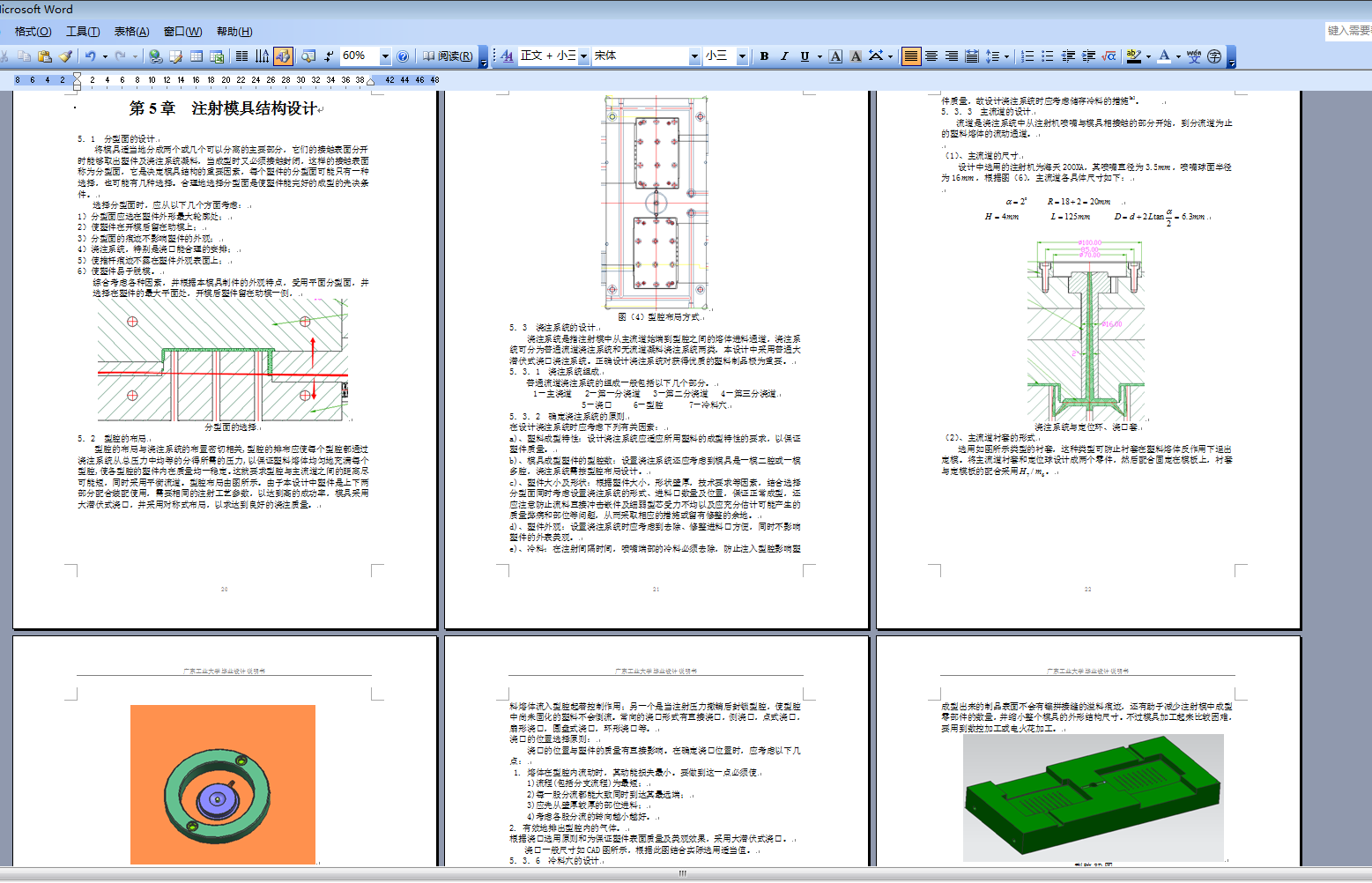This screenshot has height=883, width=1372.
Task: Open the 工具(T) menu
Action: [83, 32]
